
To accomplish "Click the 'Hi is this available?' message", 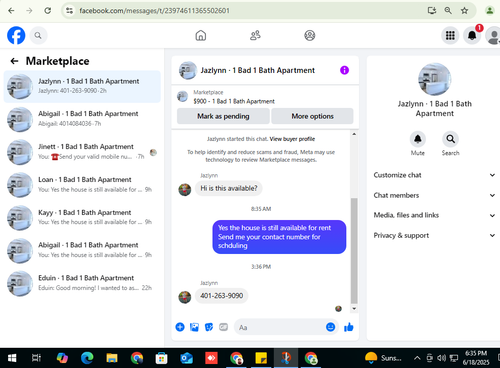I will click(x=229, y=188).
